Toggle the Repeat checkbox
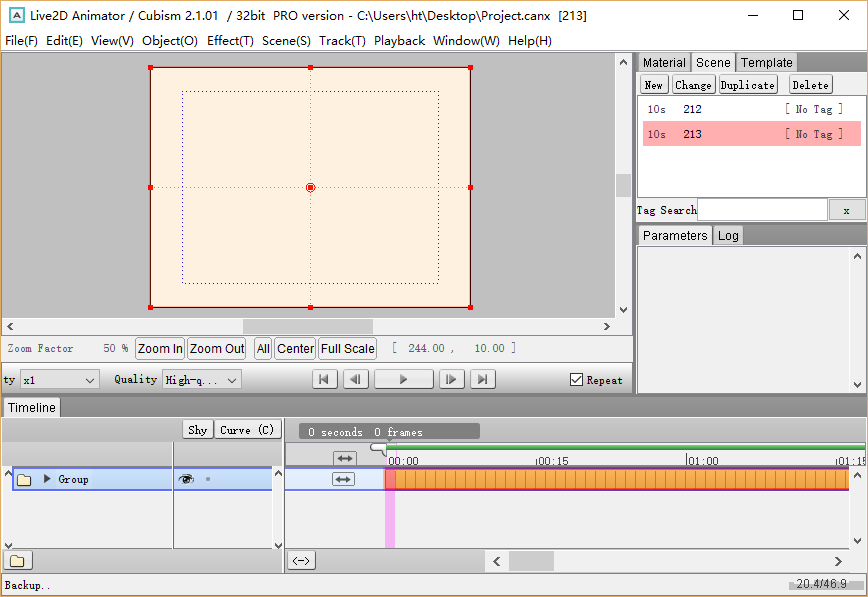 pos(576,380)
